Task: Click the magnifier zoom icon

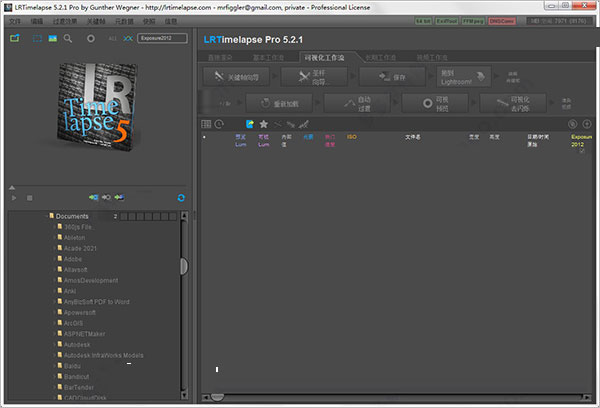Action: coord(68,38)
